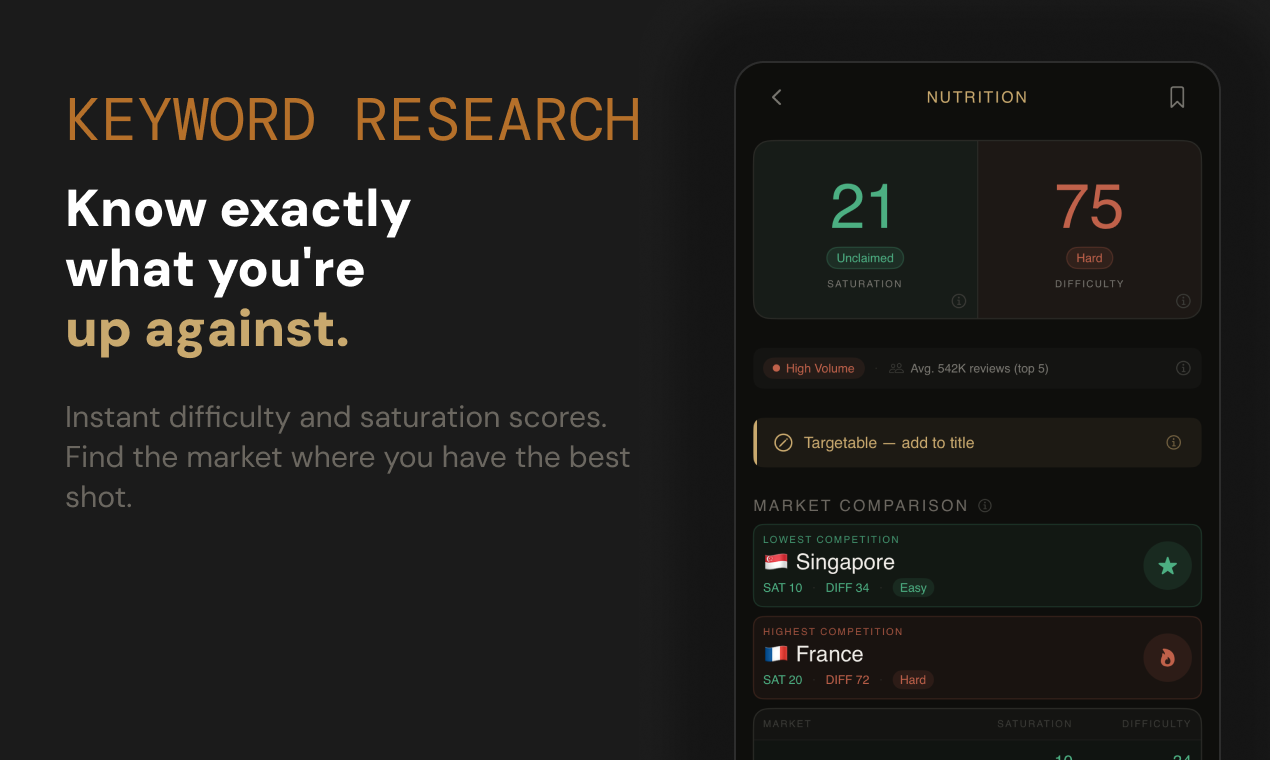Select the saturation score 21
1270x760 pixels.
862,207
